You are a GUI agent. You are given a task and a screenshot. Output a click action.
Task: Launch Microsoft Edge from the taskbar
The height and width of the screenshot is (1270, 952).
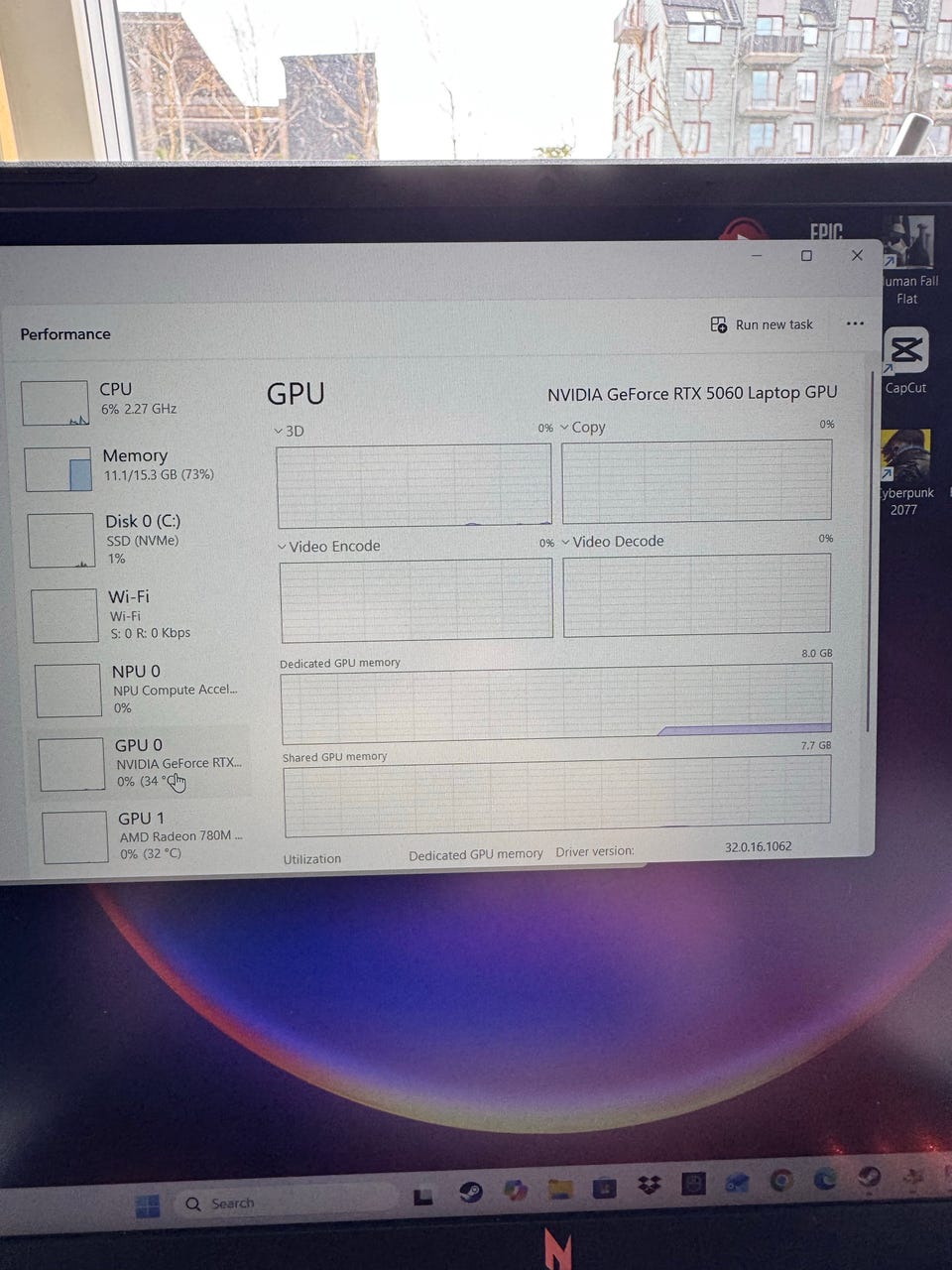pos(825,1179)
